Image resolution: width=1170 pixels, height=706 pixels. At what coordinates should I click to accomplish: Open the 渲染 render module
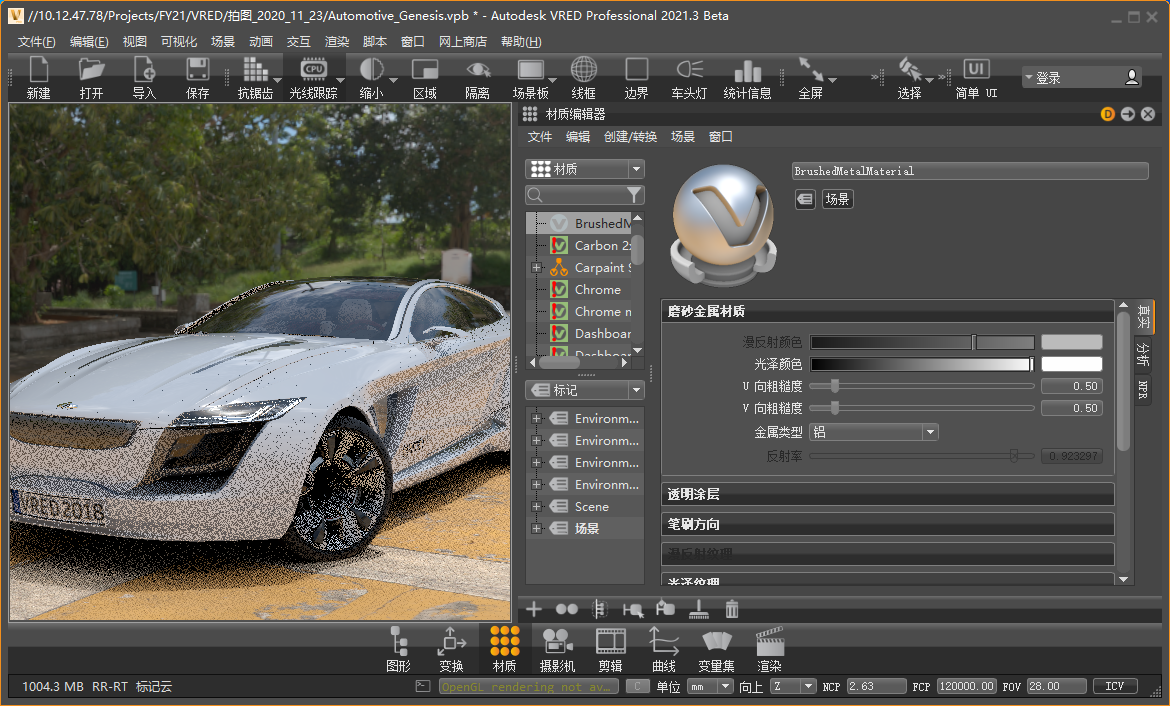click(x=769, y=649)
